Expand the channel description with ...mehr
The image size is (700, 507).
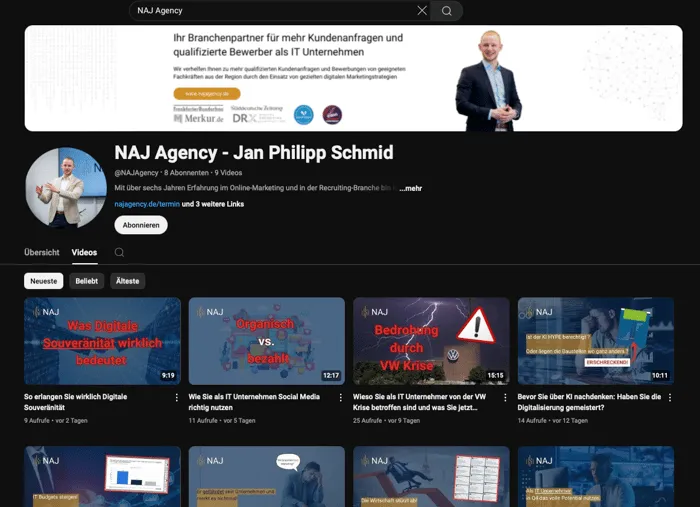[x=410, y=188]
